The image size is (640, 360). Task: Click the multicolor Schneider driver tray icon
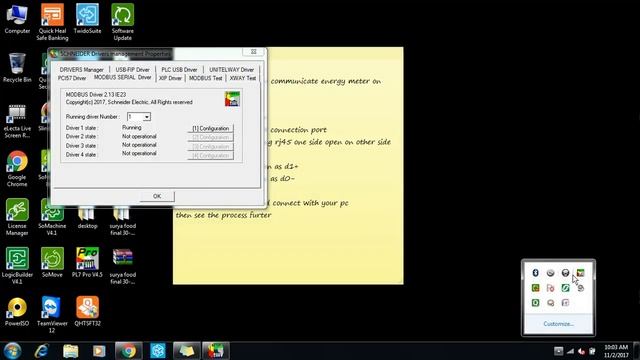click(580, 273)
